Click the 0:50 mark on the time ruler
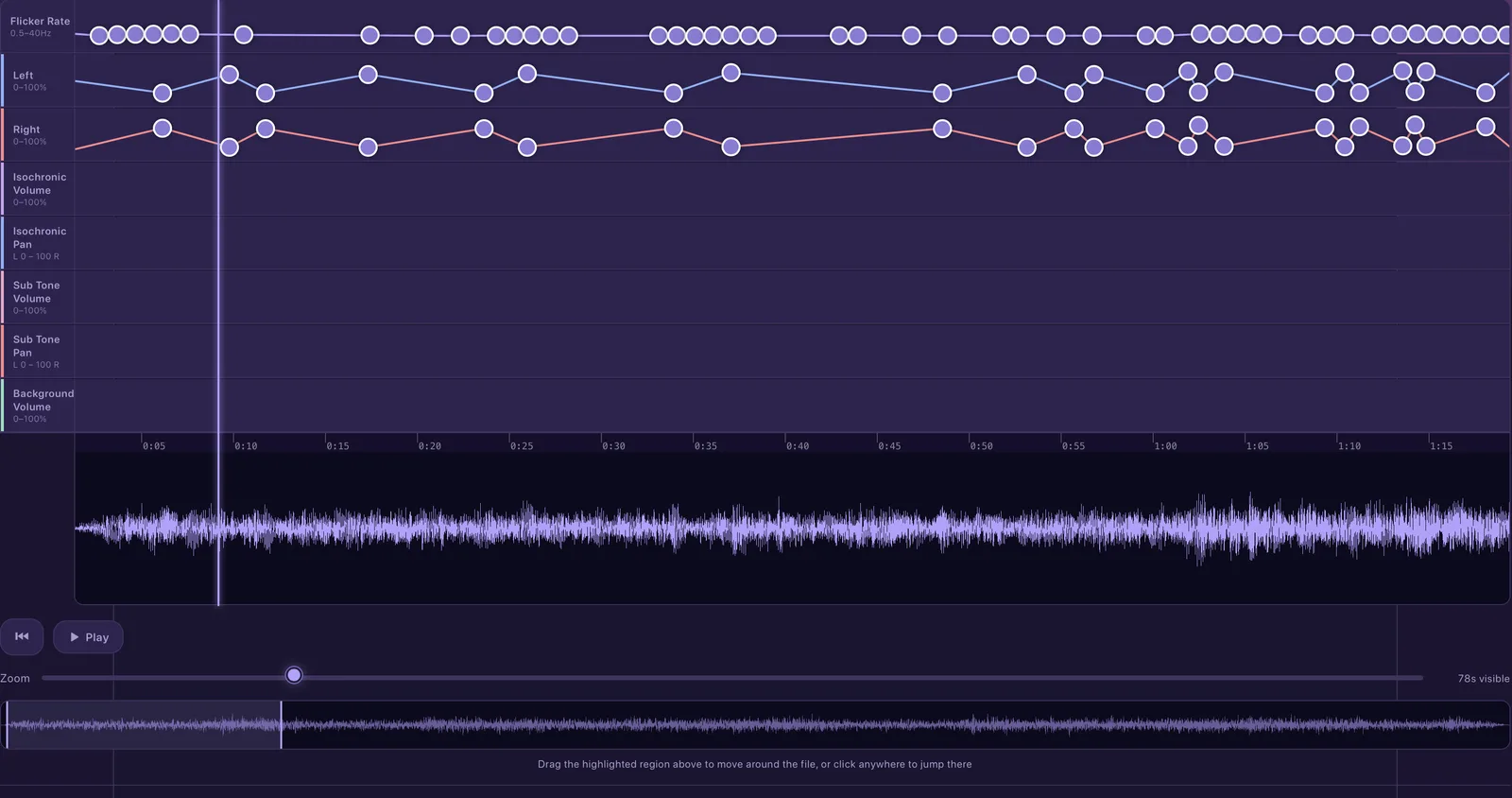Viewport: 1512px width, 798px height. click(982, 446)
